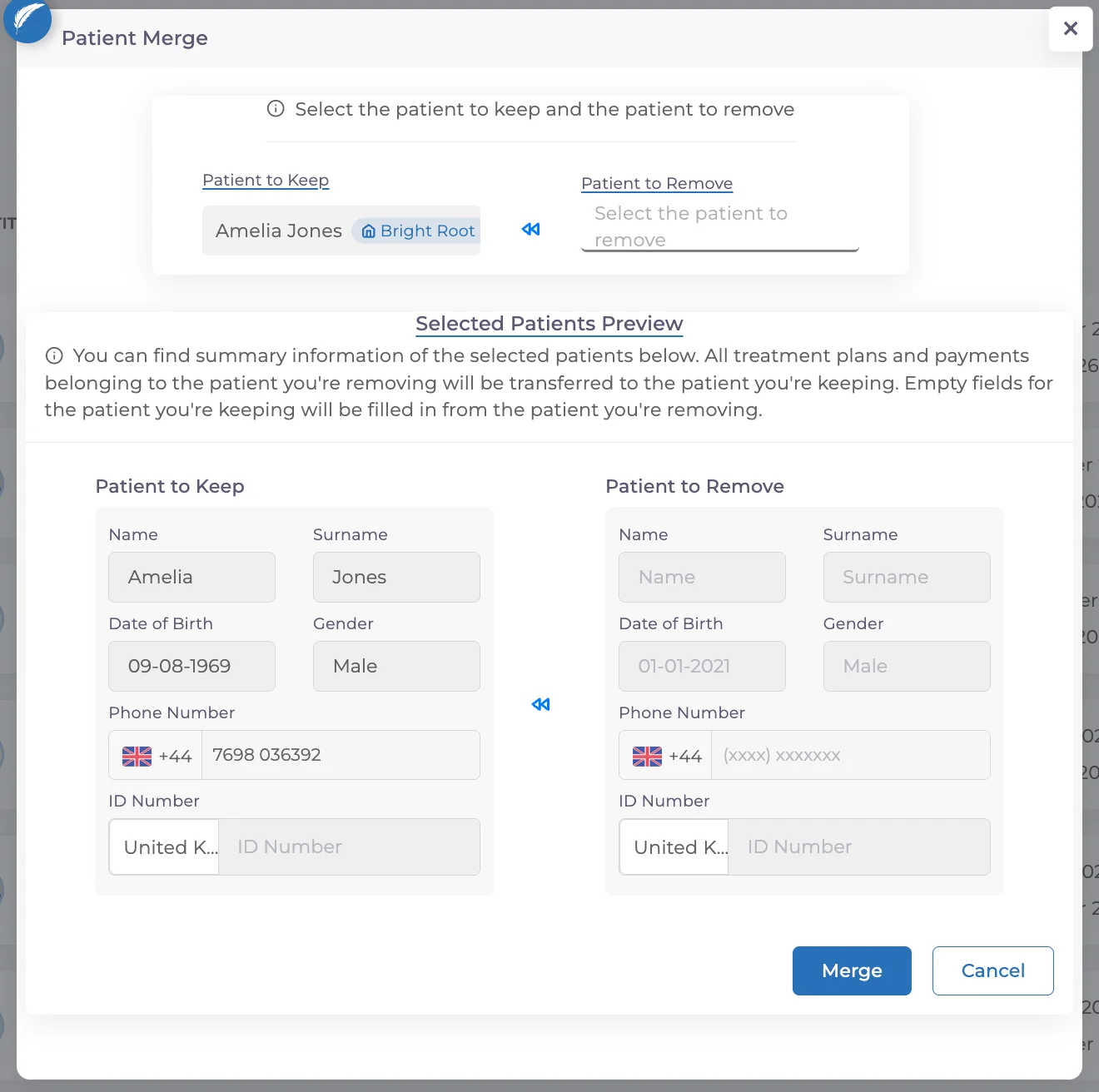Click ID Number input for patient to remove
This screenshot has height=1092, width=1099.
(x=859, y=846)
